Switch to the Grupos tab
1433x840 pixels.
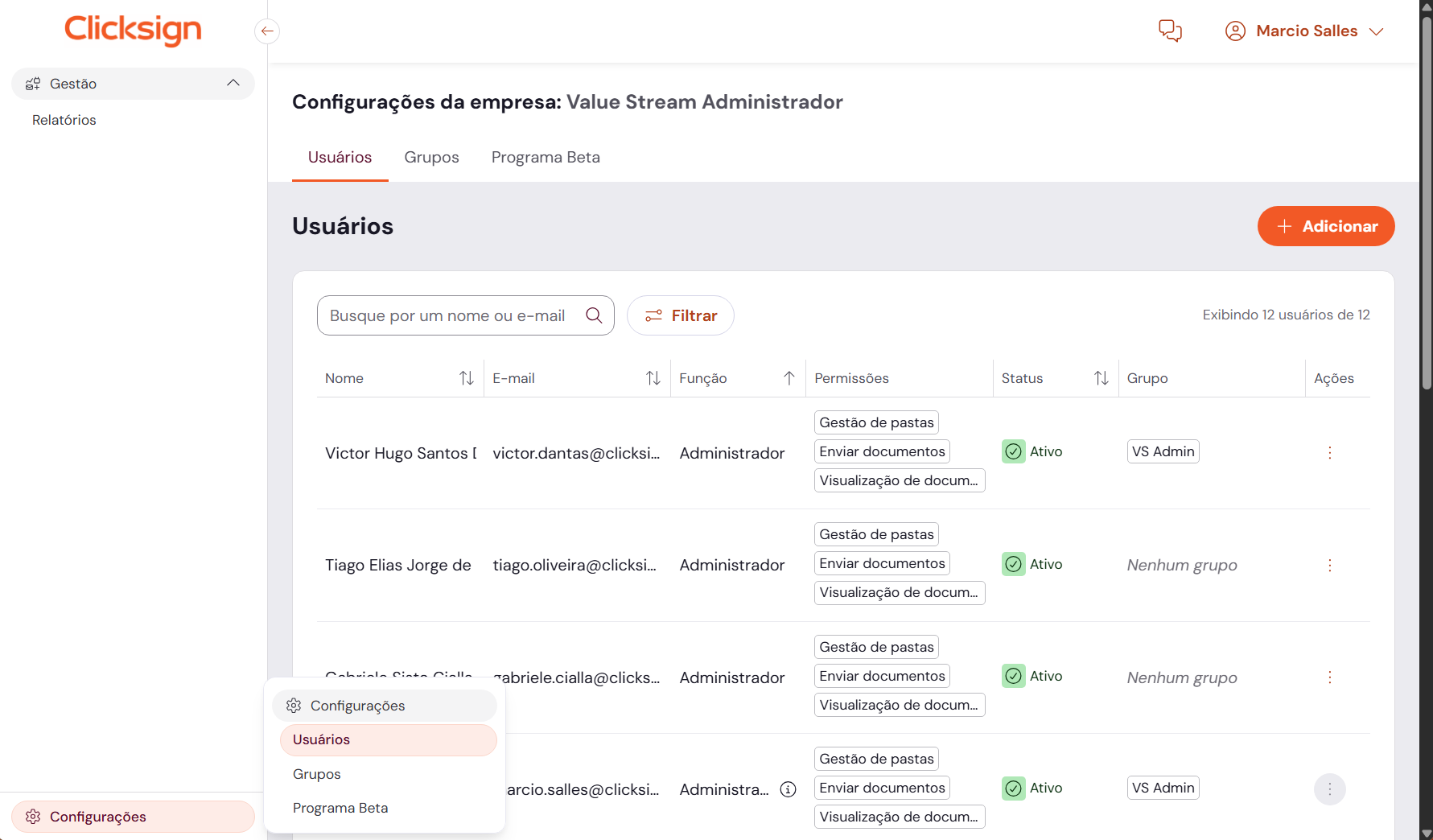pos(431,157)
